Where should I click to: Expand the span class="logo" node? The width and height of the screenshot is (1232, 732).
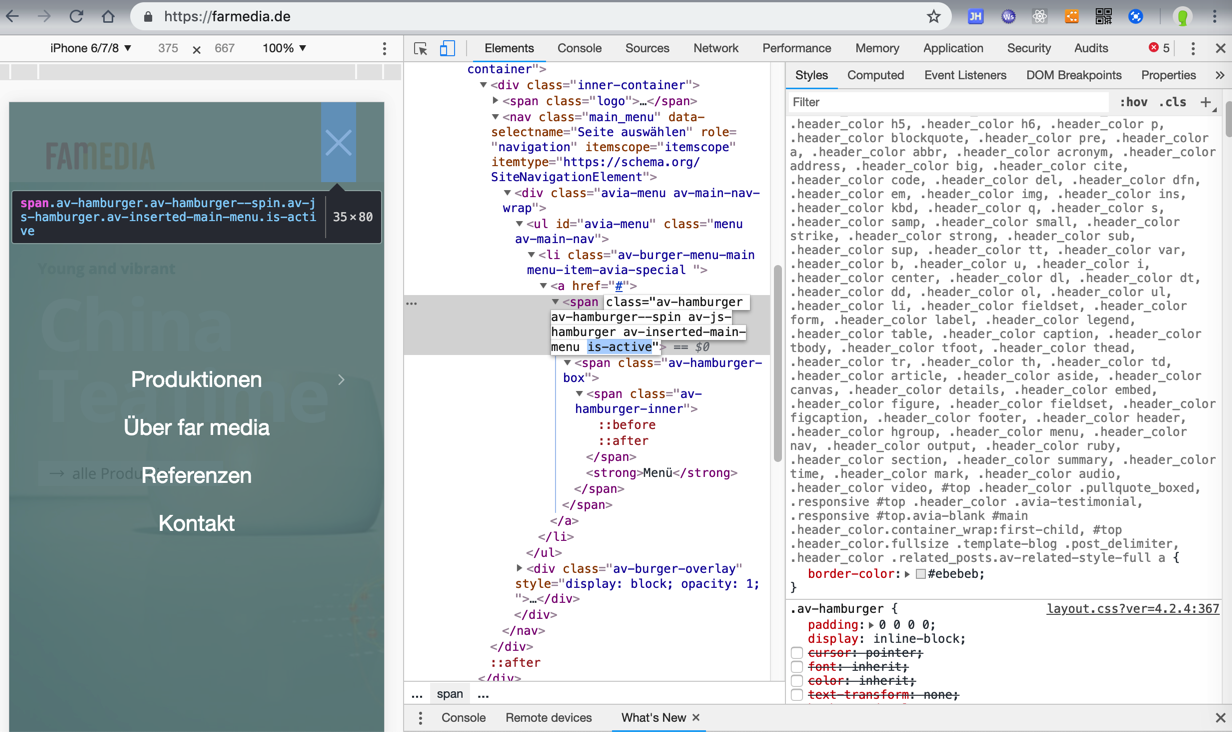(496, 101)
